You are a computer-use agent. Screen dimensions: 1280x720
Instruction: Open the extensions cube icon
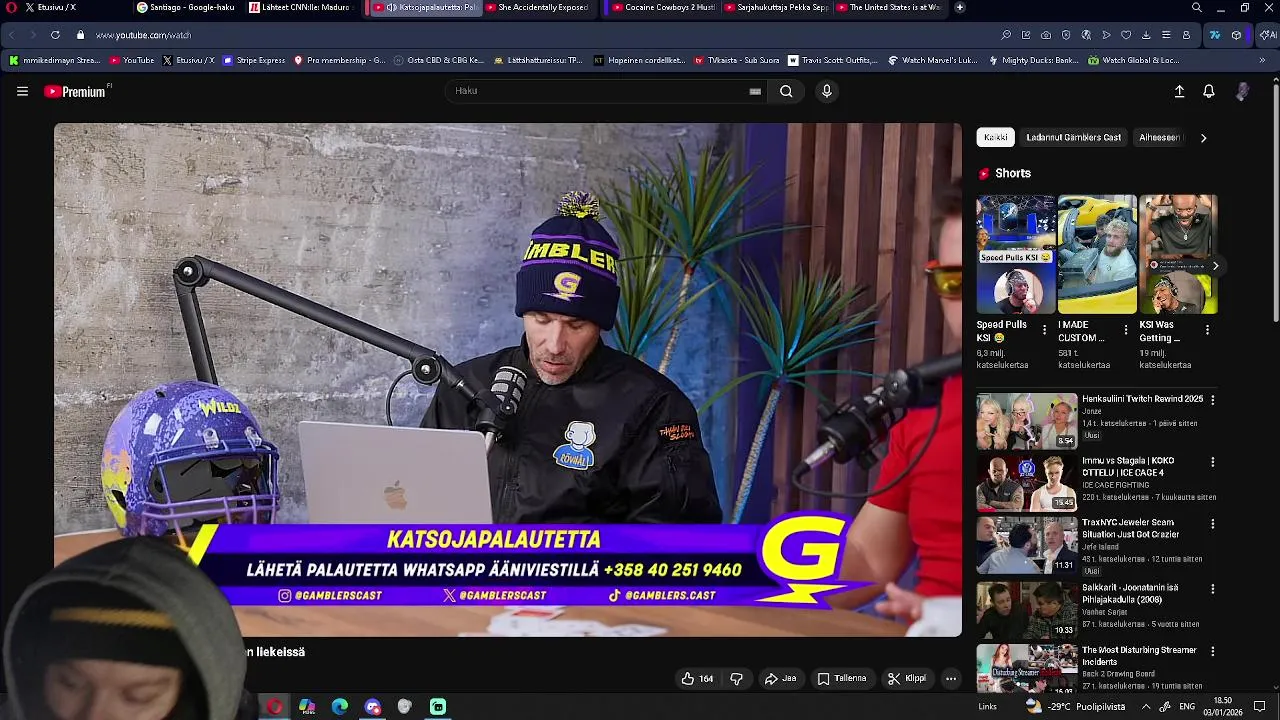(x=1237, y=35)
